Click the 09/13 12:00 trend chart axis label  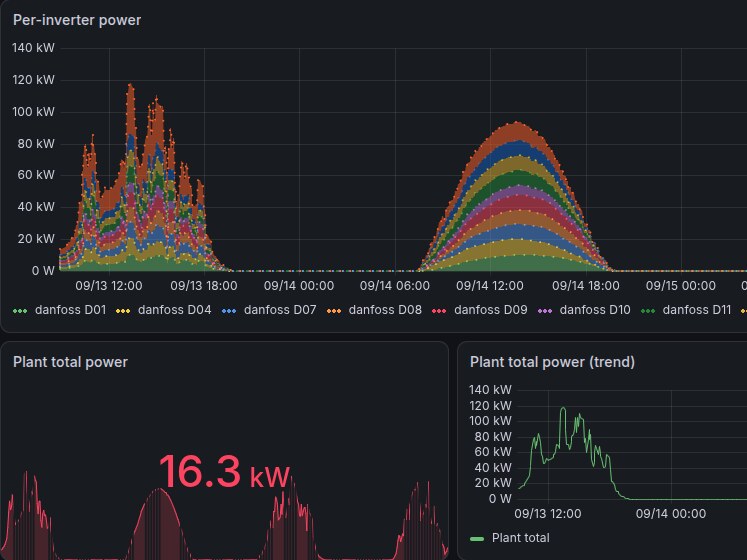click(548, 513)
